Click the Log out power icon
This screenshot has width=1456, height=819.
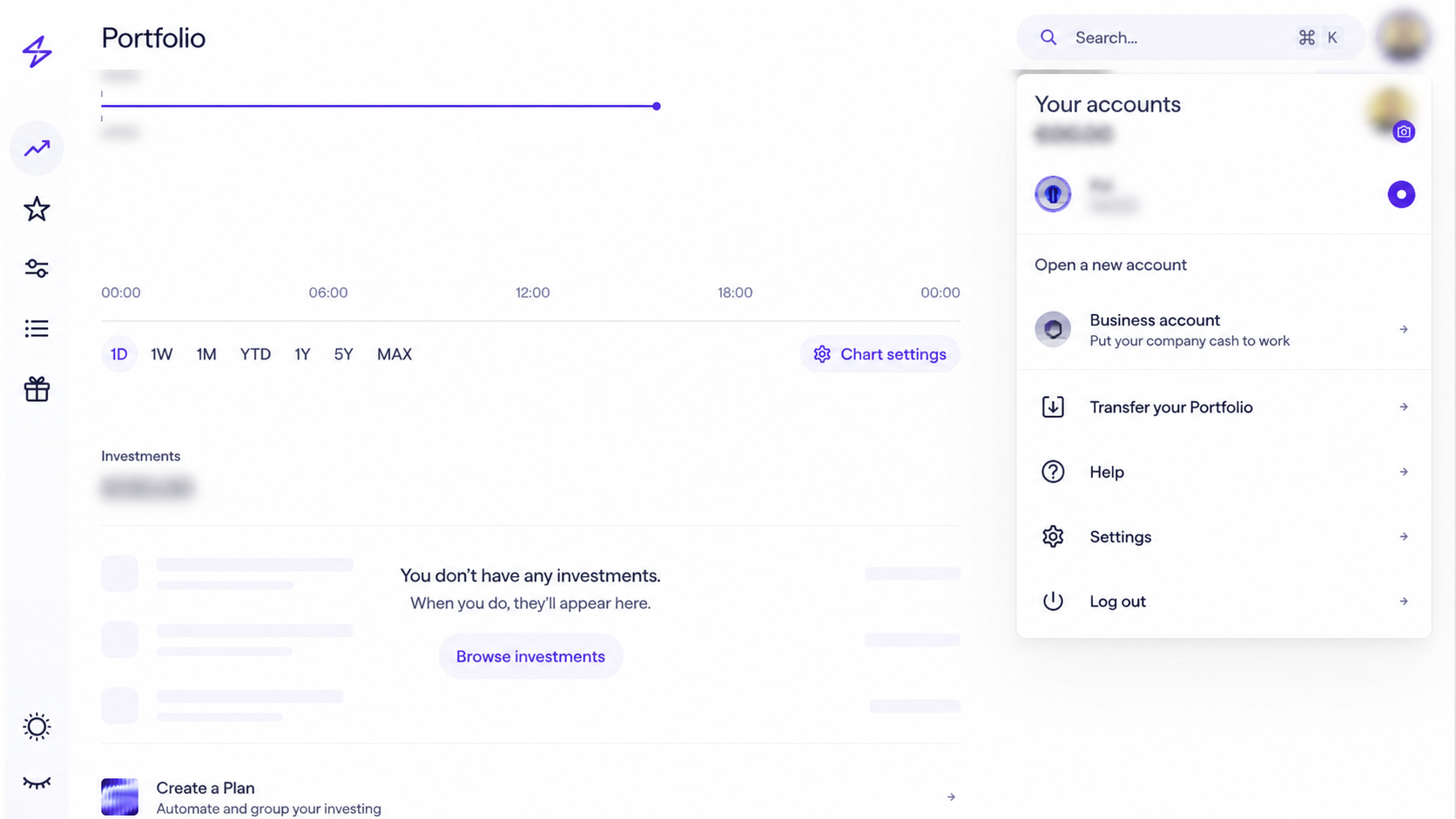click(x=1053, y=601)
